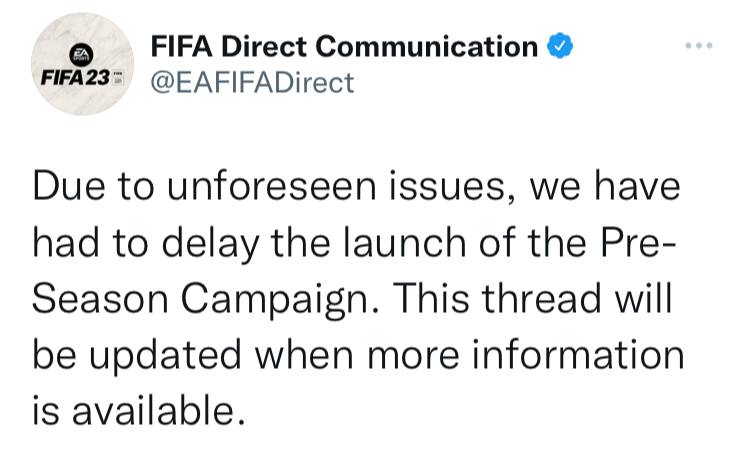
Task: Click the word "FIFA" in display name
Action: click(x=181, y=46)
